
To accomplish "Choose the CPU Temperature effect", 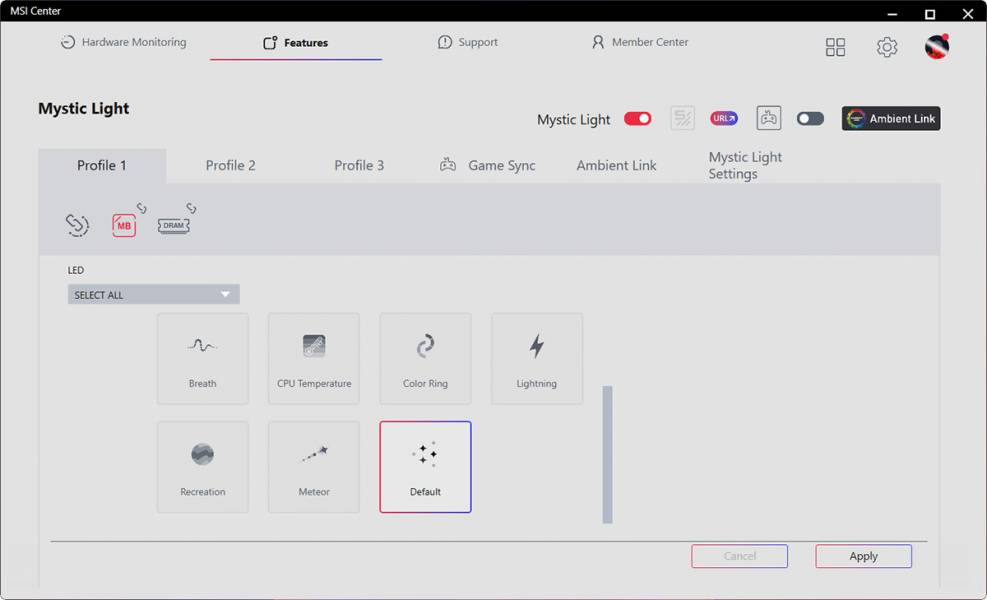I will point(314,358).
